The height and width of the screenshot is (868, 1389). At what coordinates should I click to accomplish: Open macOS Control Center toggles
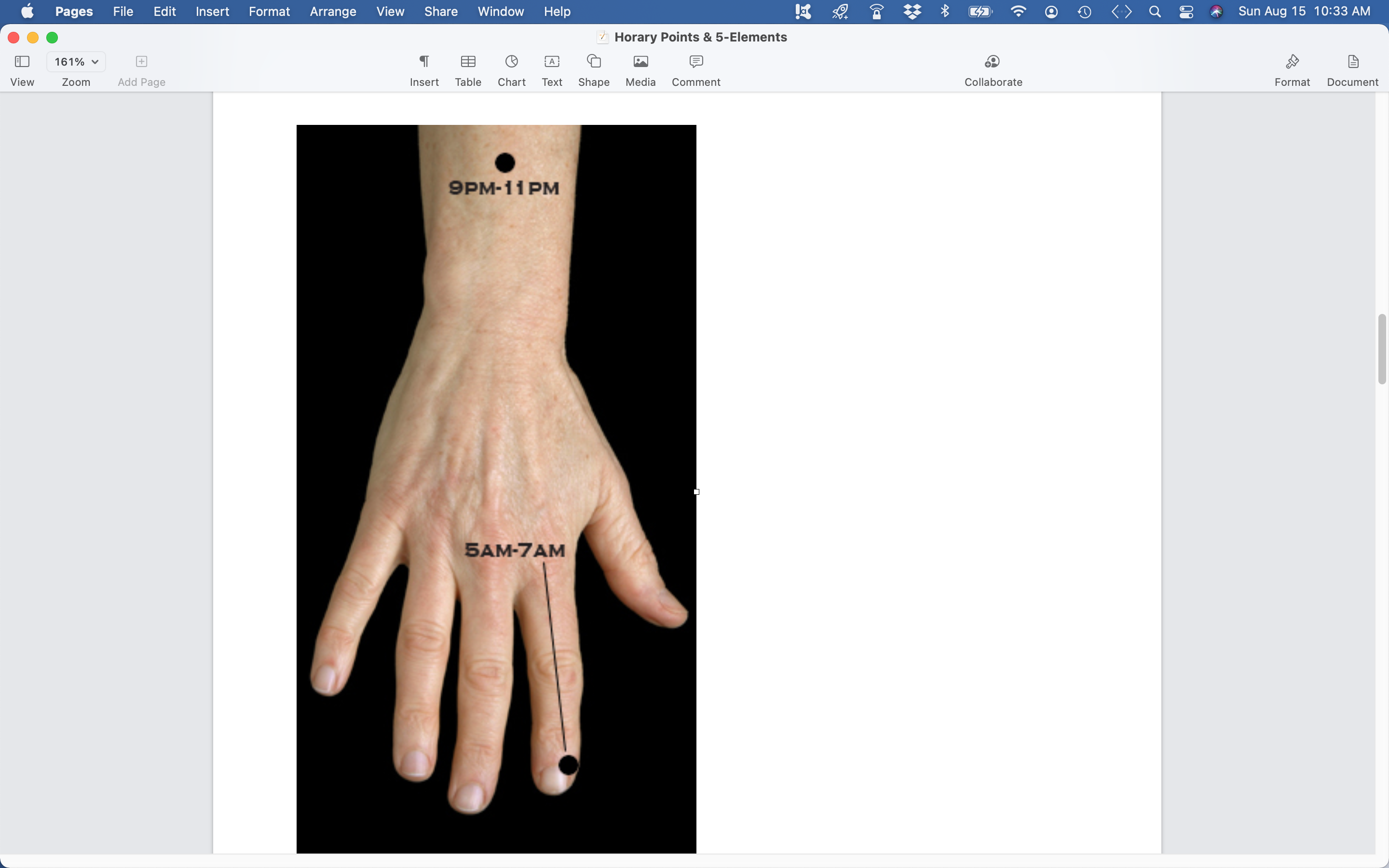1186,12
